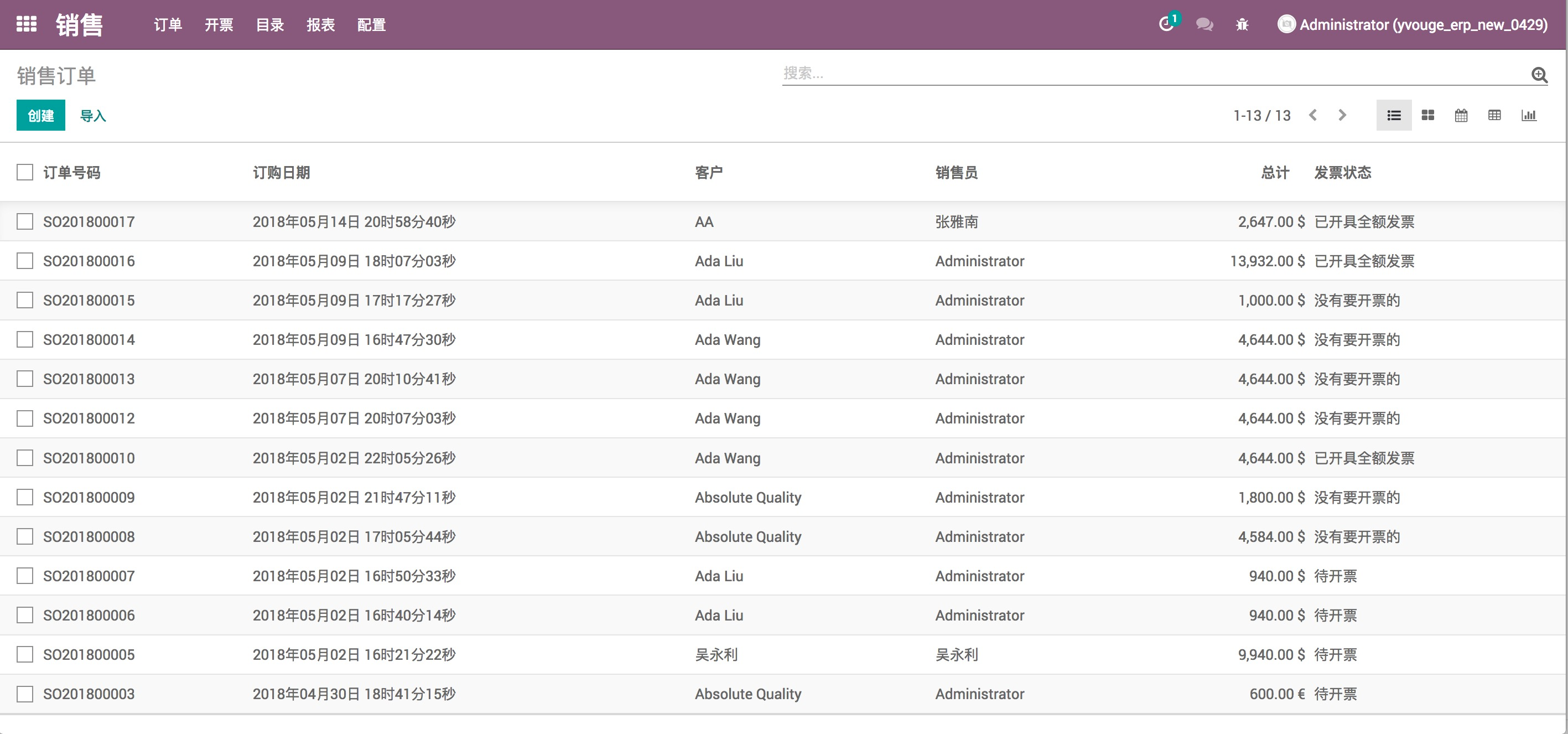Click the search magnifier icon

tap(1539, 74)
